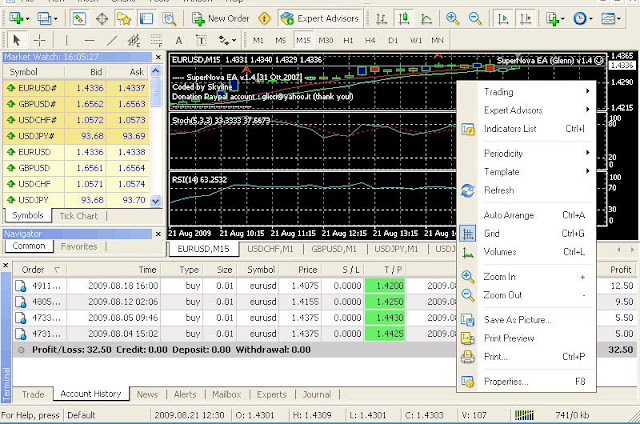The width and height of the screenshot is (640, 424).
Task: Toggle the Navigator star-folder icon
Action: pyautogui.click(x=124, y=18)
